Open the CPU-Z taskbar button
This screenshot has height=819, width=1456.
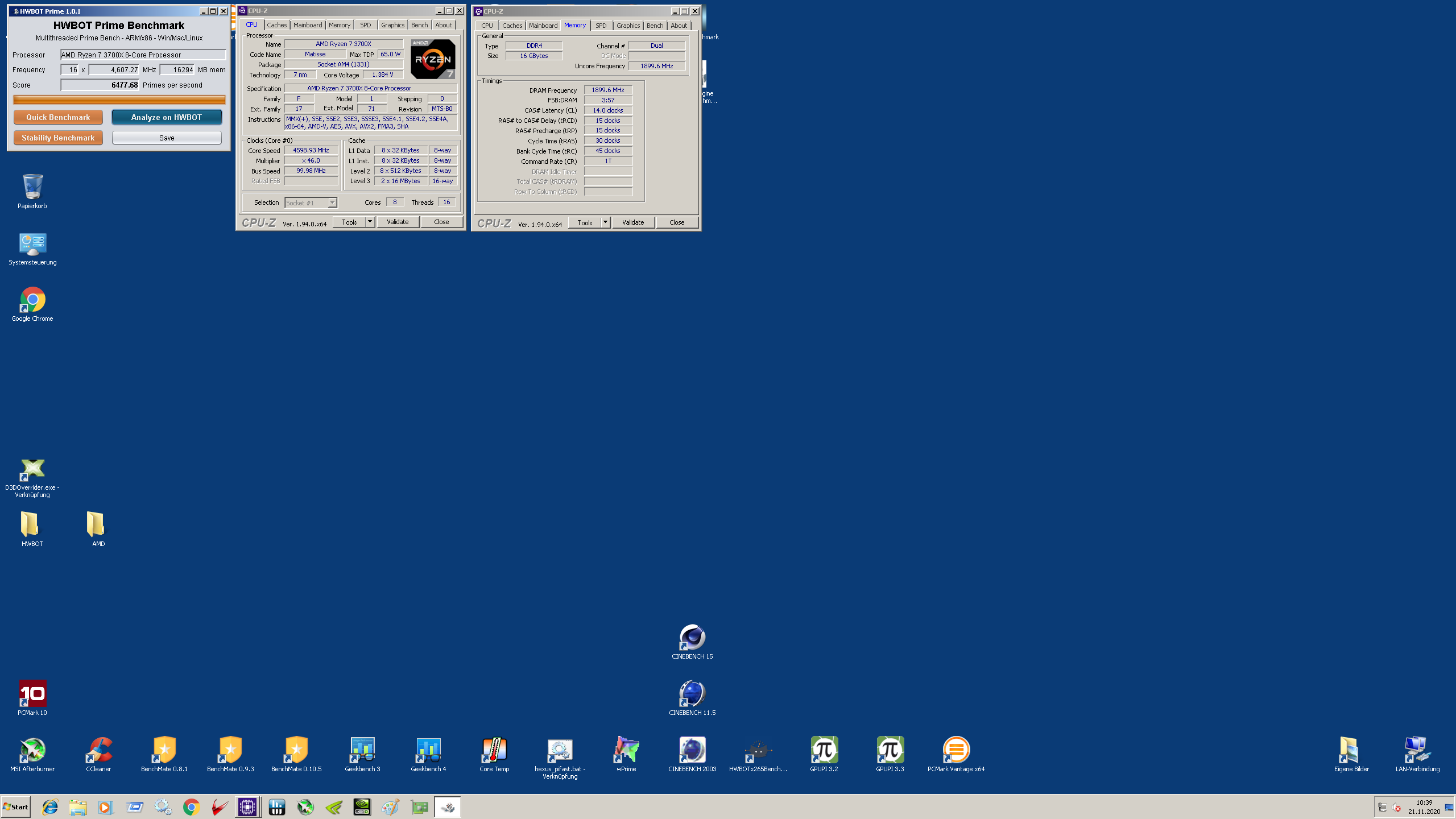(x=247, y=806)
